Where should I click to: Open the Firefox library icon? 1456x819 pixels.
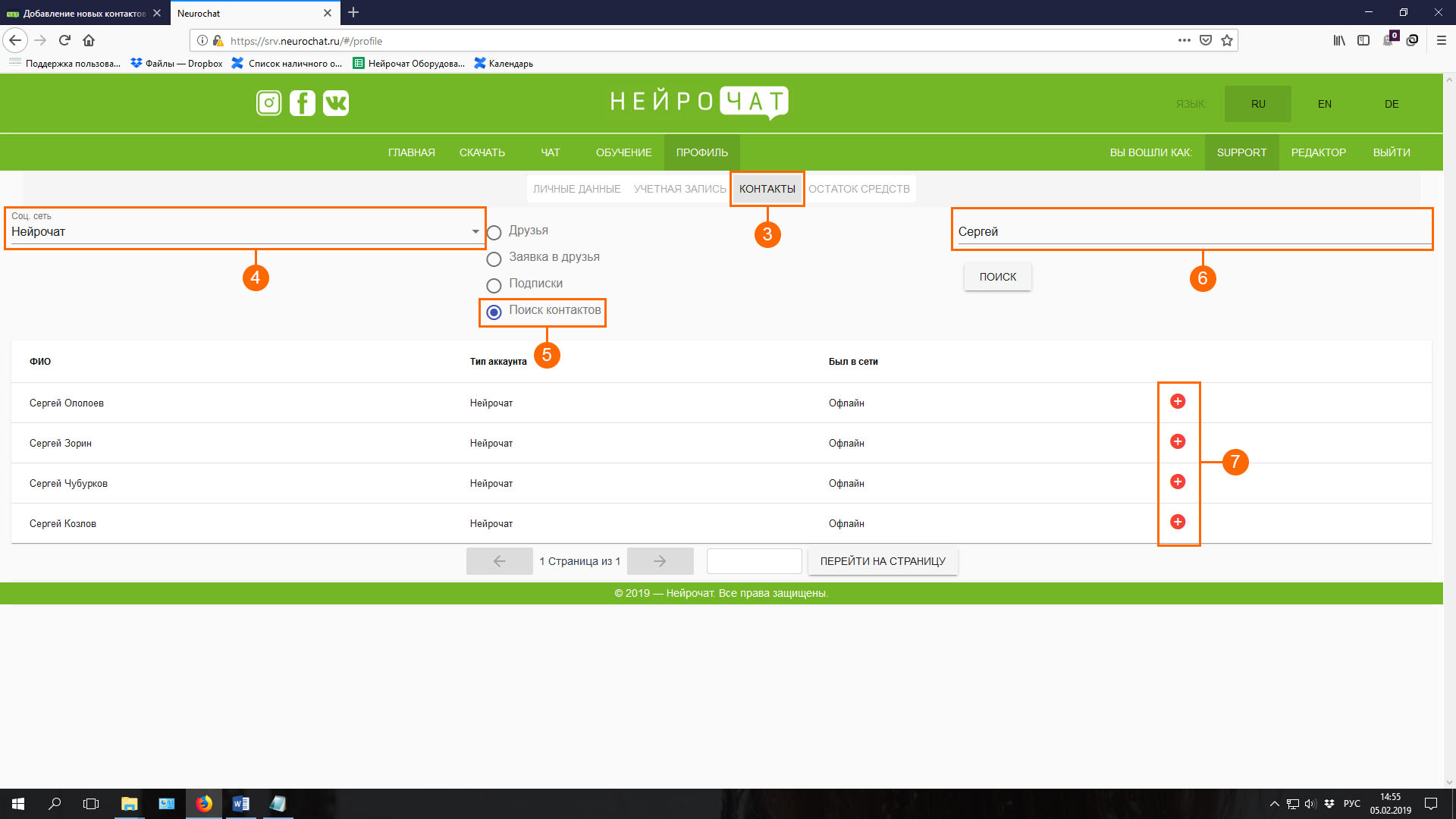coord(1339,40)
